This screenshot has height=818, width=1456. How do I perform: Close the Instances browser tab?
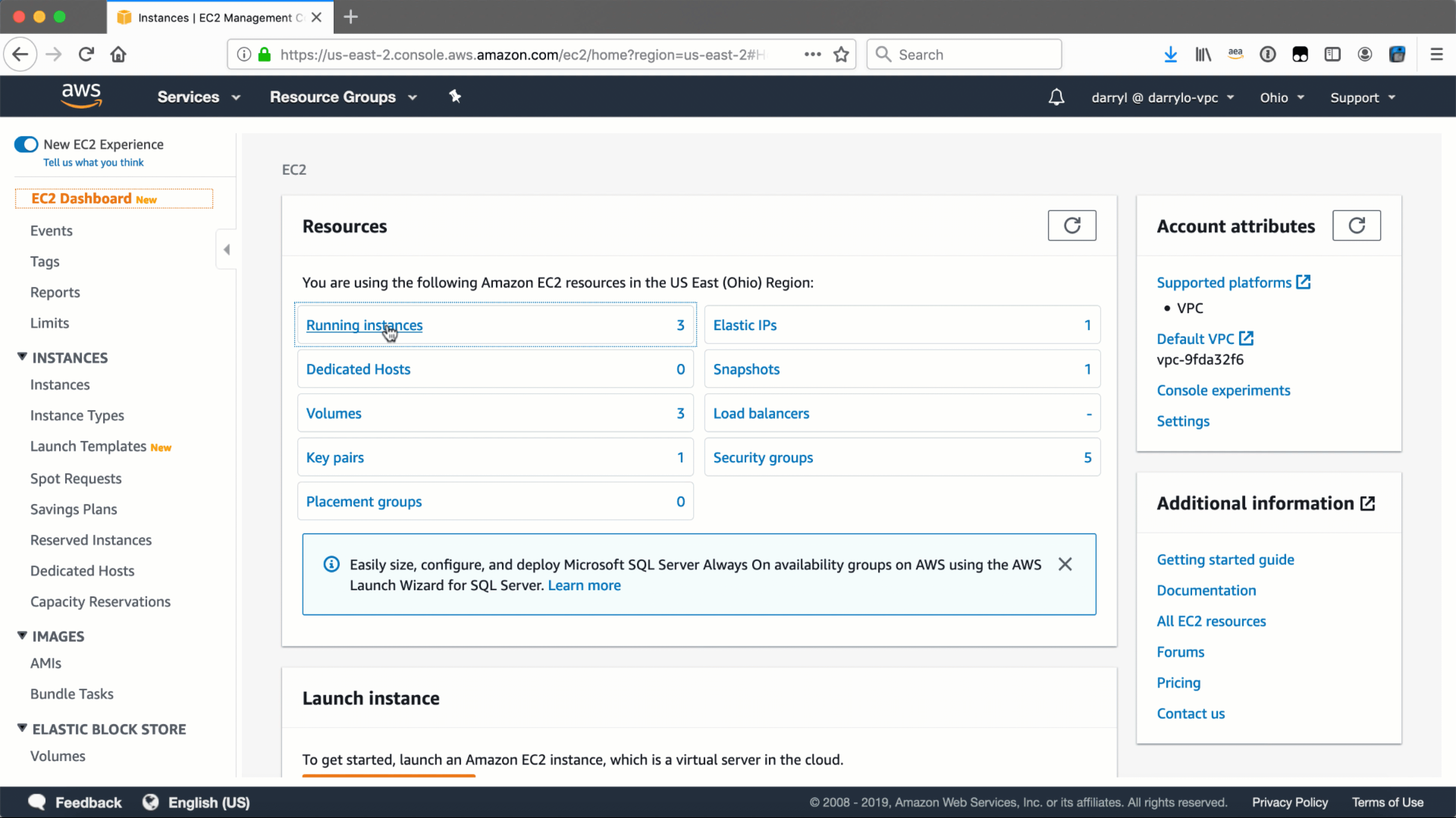coord(317,17)
